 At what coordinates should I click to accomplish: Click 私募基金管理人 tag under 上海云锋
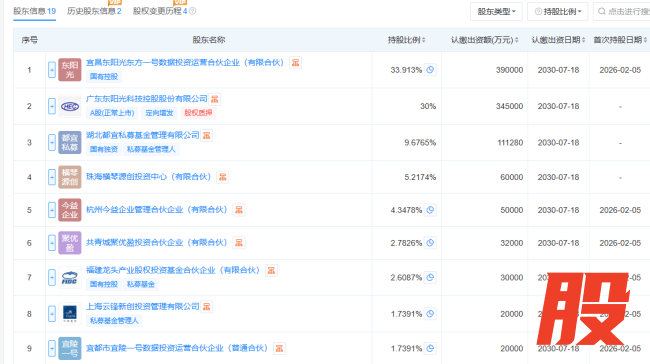tap(114, 320)
